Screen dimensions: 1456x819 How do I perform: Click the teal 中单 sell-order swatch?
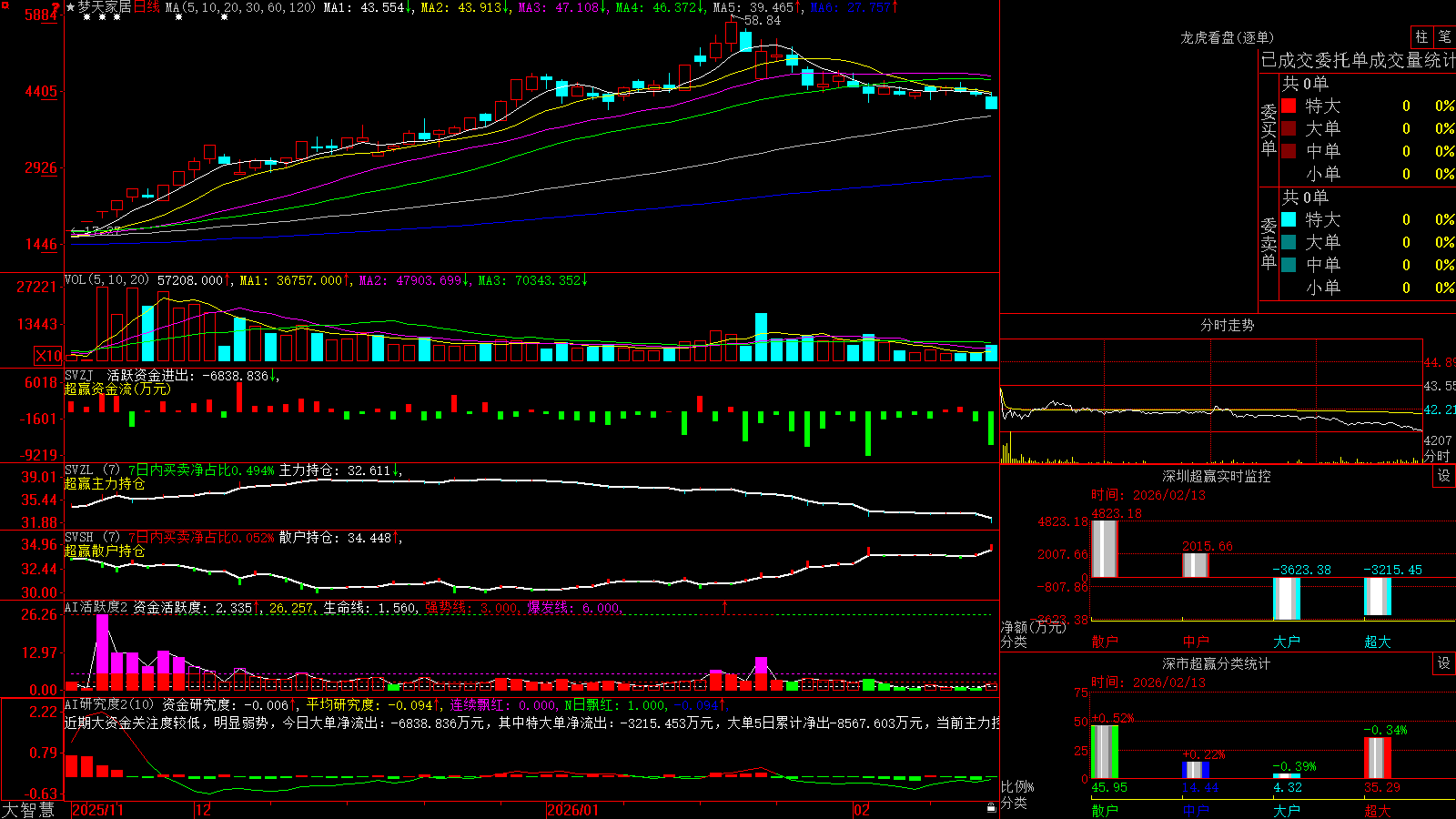1289,265
